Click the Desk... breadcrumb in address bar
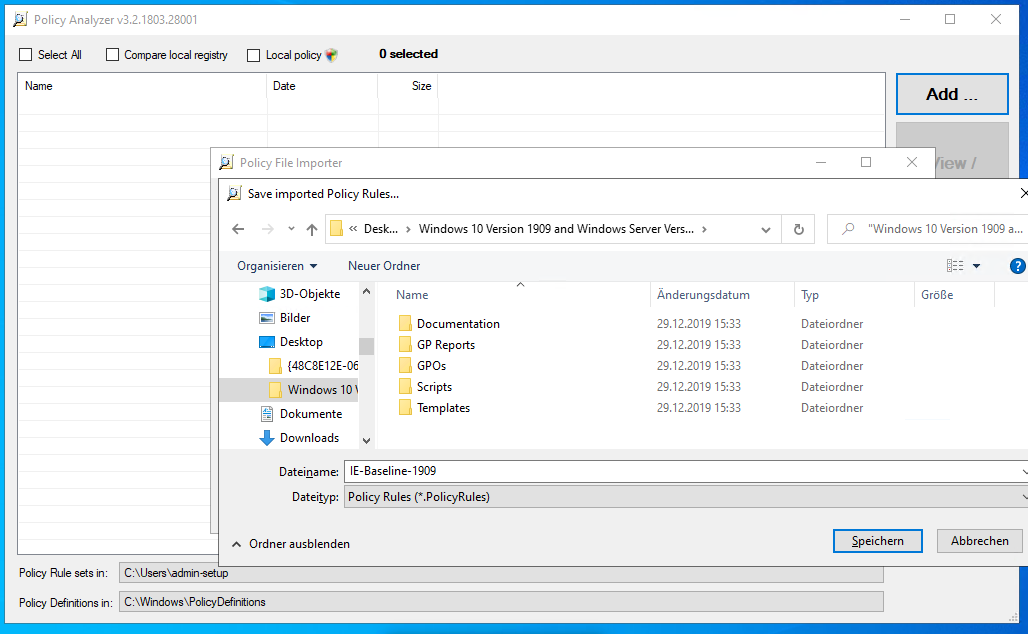This screenshot has height=634, width=1028. point(381,229)
